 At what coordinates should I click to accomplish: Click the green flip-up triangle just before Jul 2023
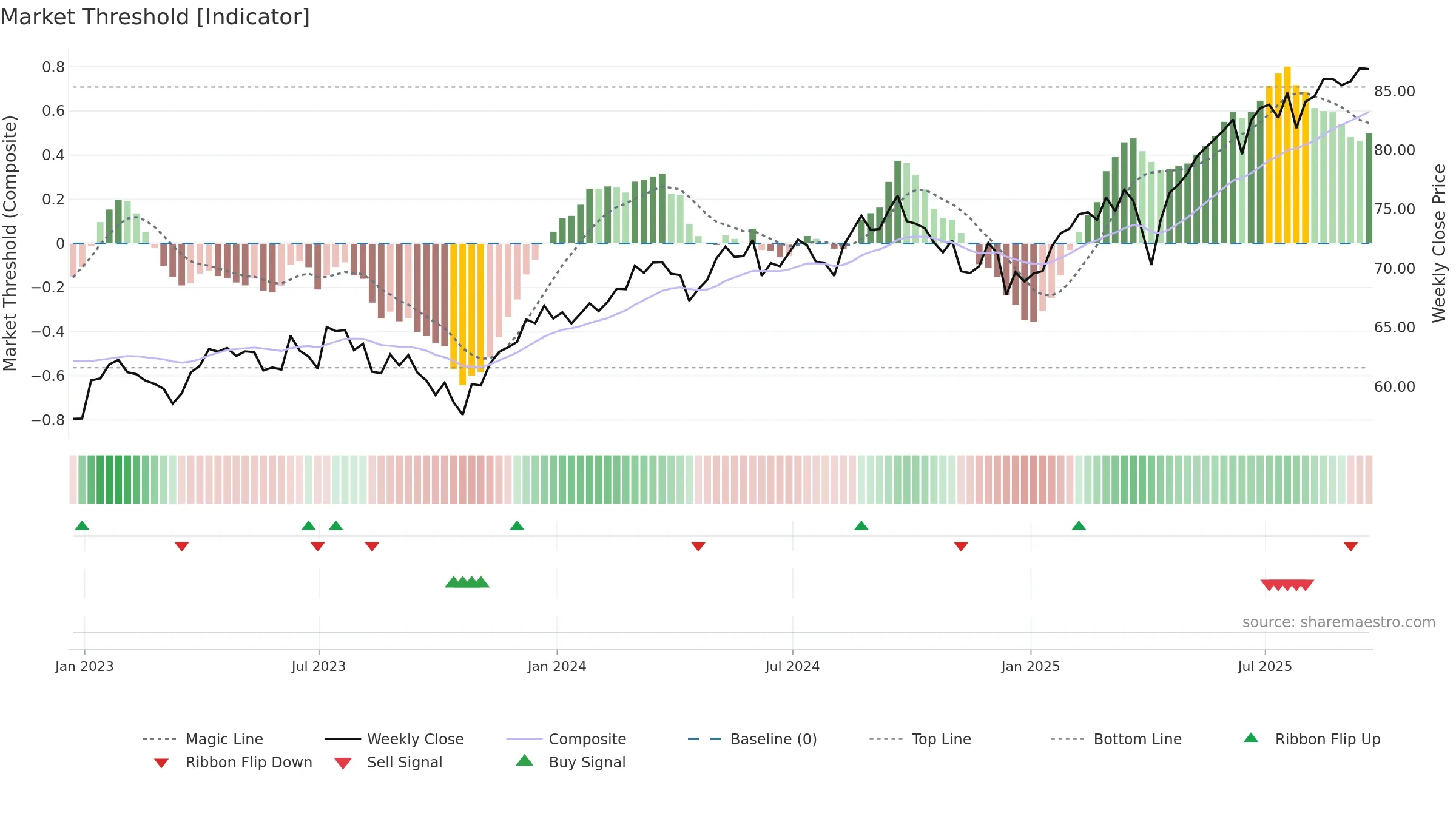tap(309, 525)
